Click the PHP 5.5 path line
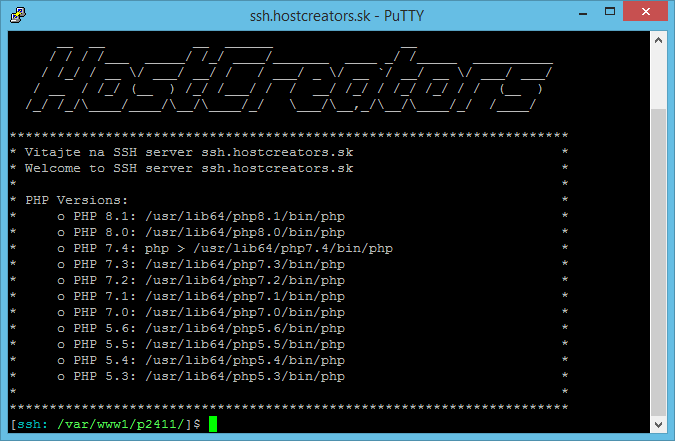Screen dimensions: 675x441 click(201, 344)
